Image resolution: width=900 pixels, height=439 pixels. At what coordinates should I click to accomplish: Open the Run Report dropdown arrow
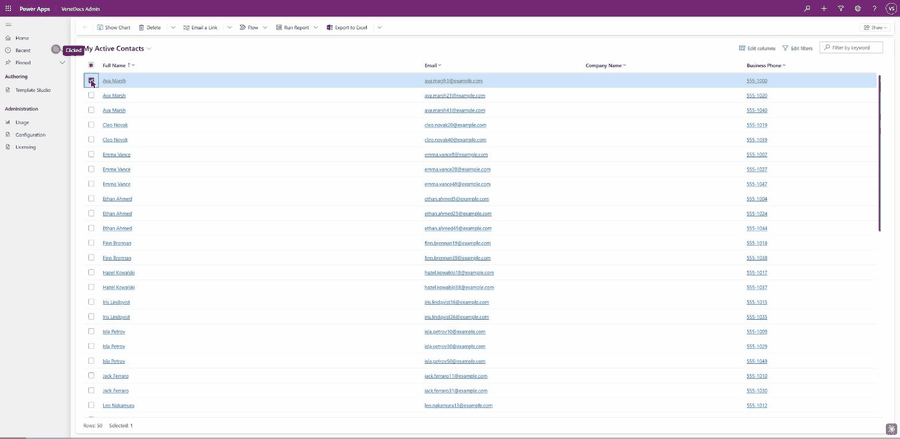tap(316, 28)
